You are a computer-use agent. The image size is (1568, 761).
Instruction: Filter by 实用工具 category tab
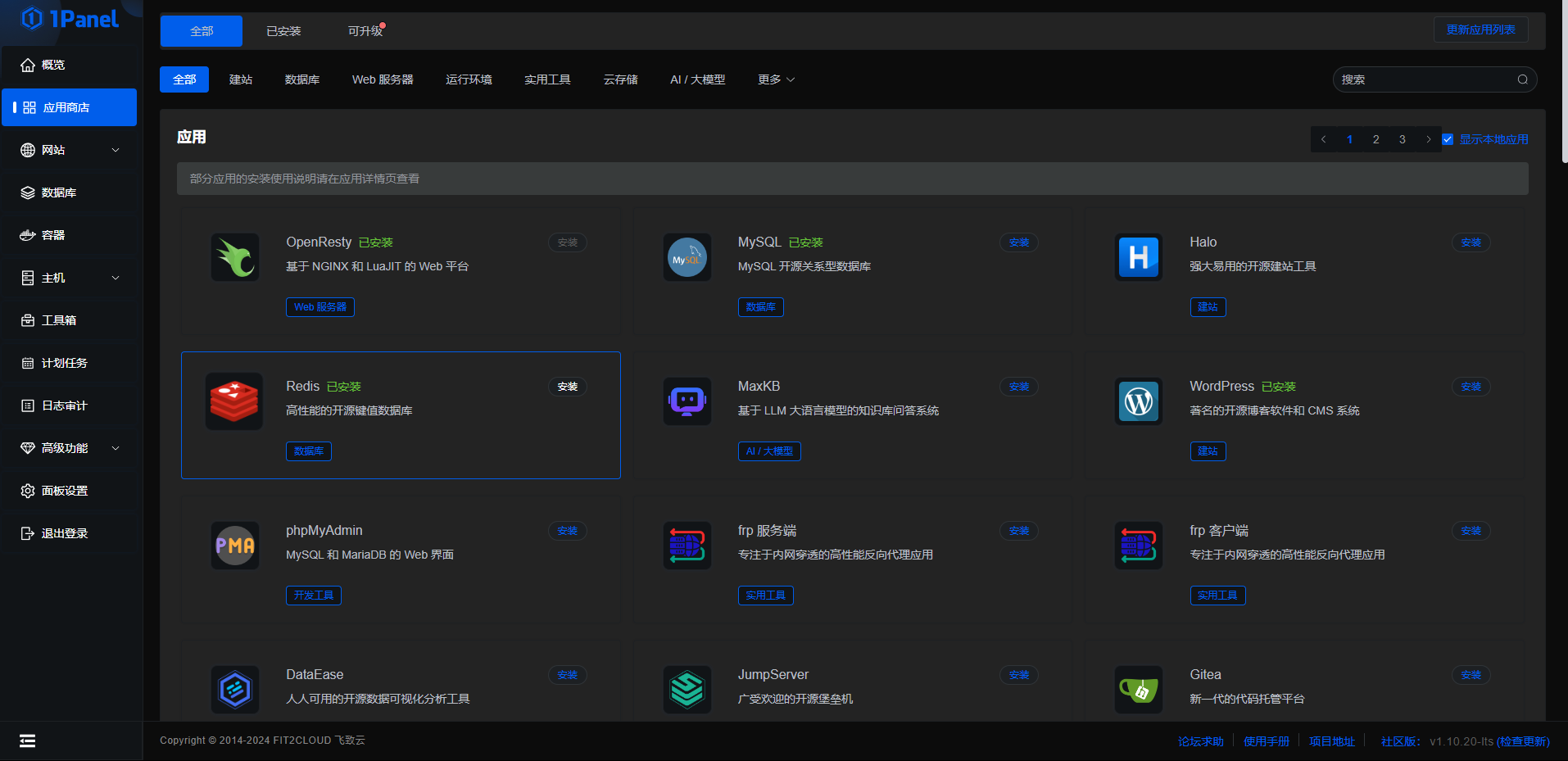point(547,79)
